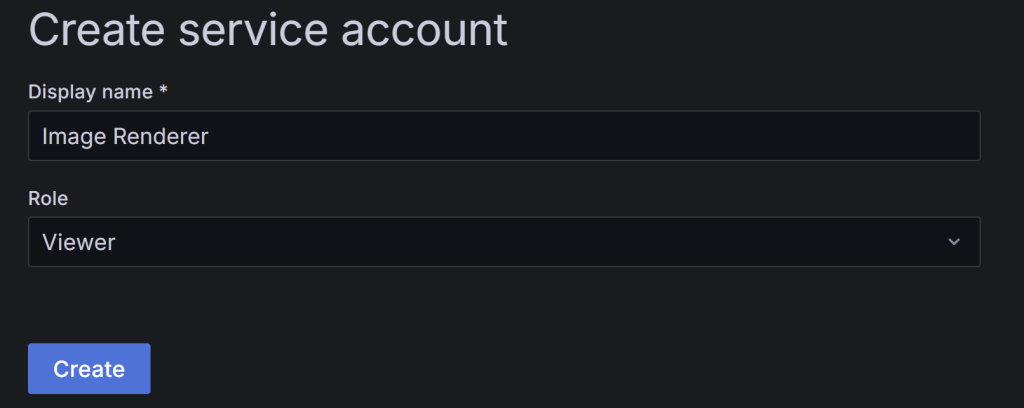Click inside the Image Renderer text box
The width and height of the screenshot is (1024, 408).
click(x=503, y=136)
